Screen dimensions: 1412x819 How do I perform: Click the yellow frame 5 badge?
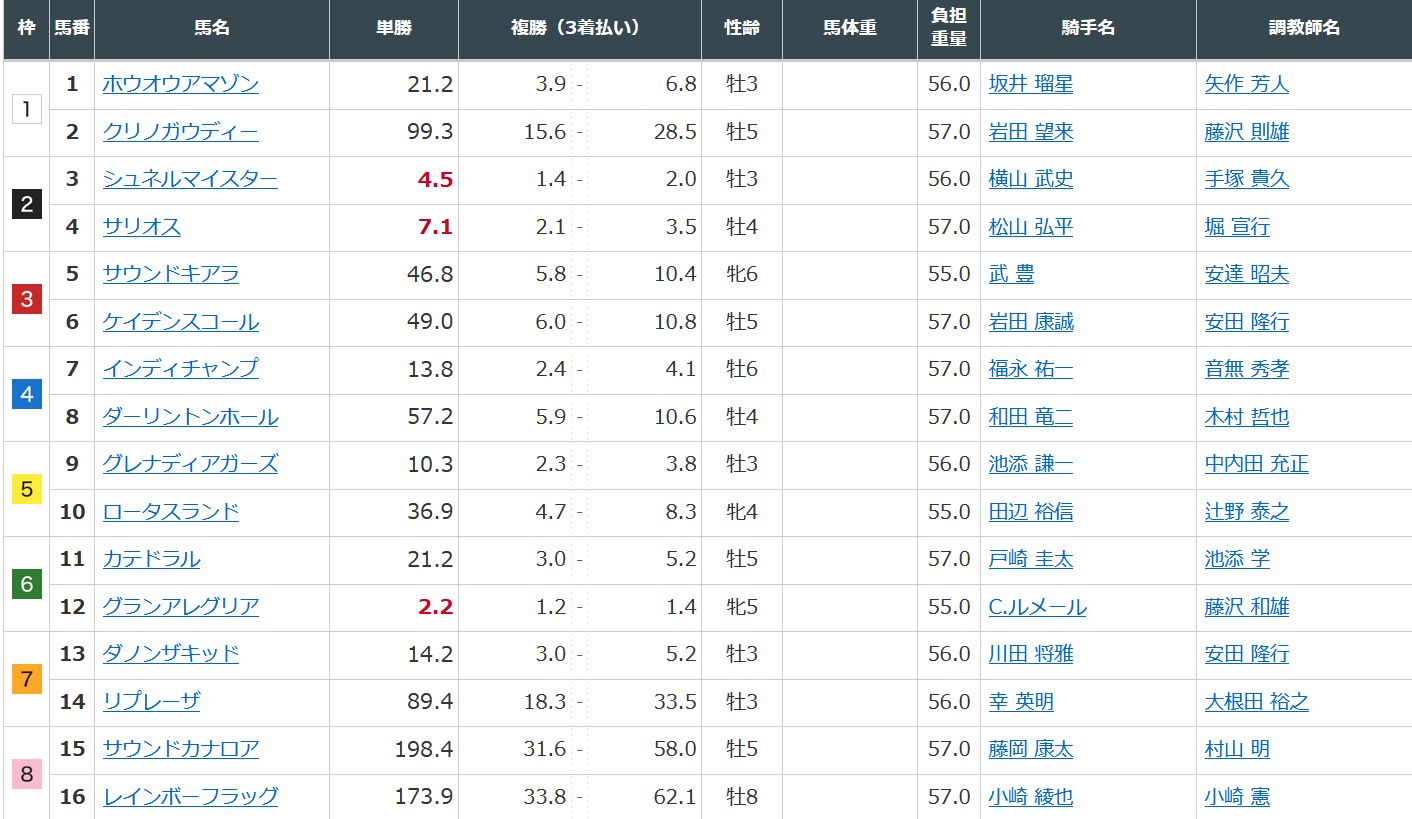(x=27, y=489)
